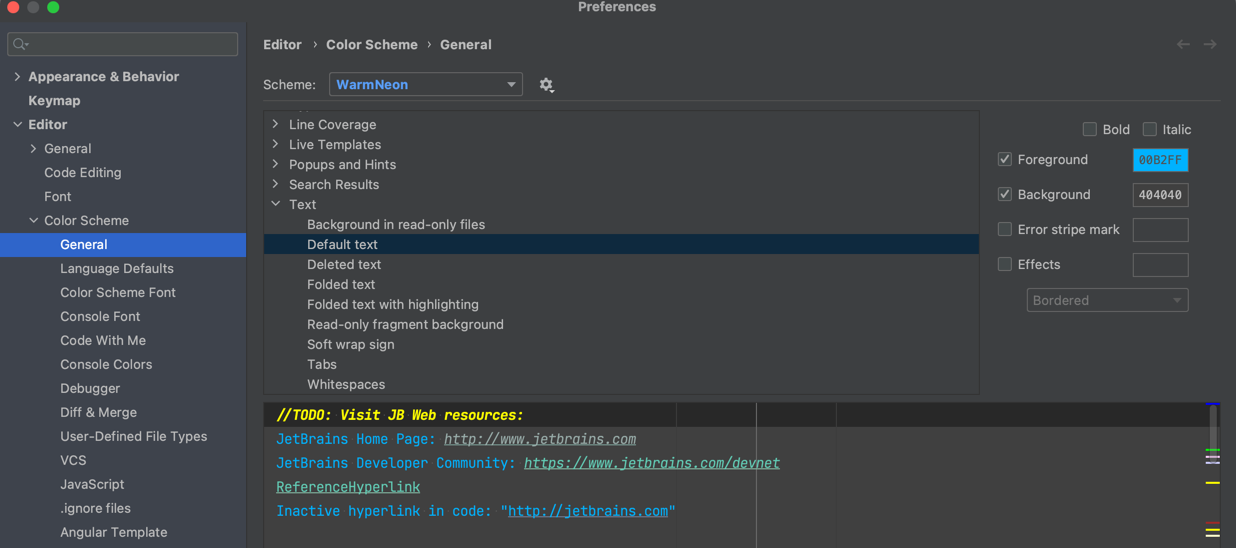1236x548 pixels.
Task: Select the 'Default text' item
Action: coord(621,244)
